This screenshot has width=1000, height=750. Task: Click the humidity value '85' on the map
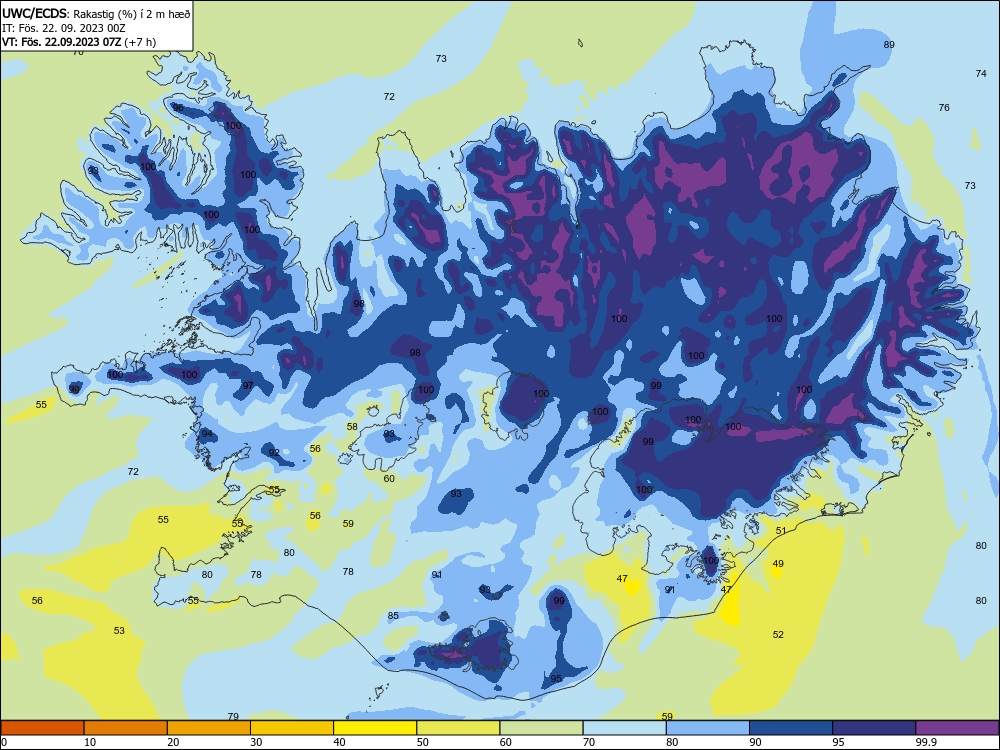pyautogui.click(x=393, y=615)
